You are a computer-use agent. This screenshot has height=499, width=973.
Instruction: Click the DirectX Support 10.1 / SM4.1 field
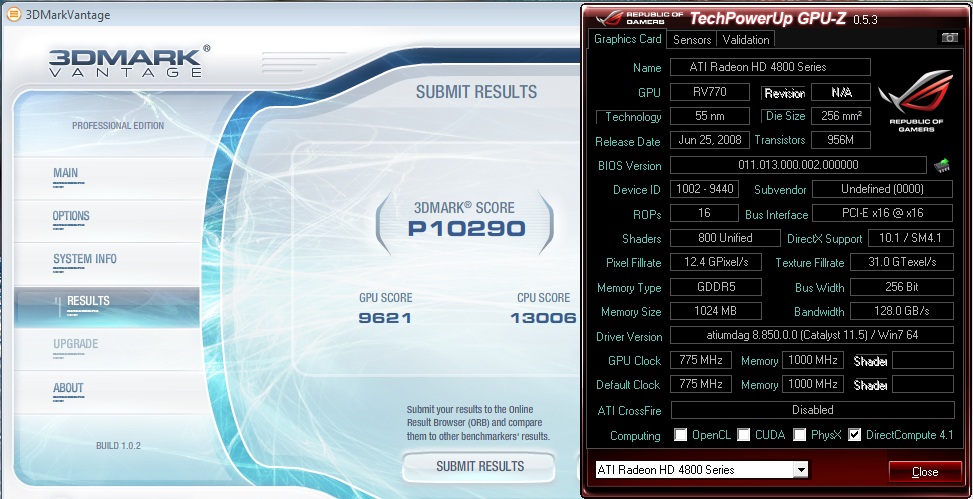click(910, 238)
